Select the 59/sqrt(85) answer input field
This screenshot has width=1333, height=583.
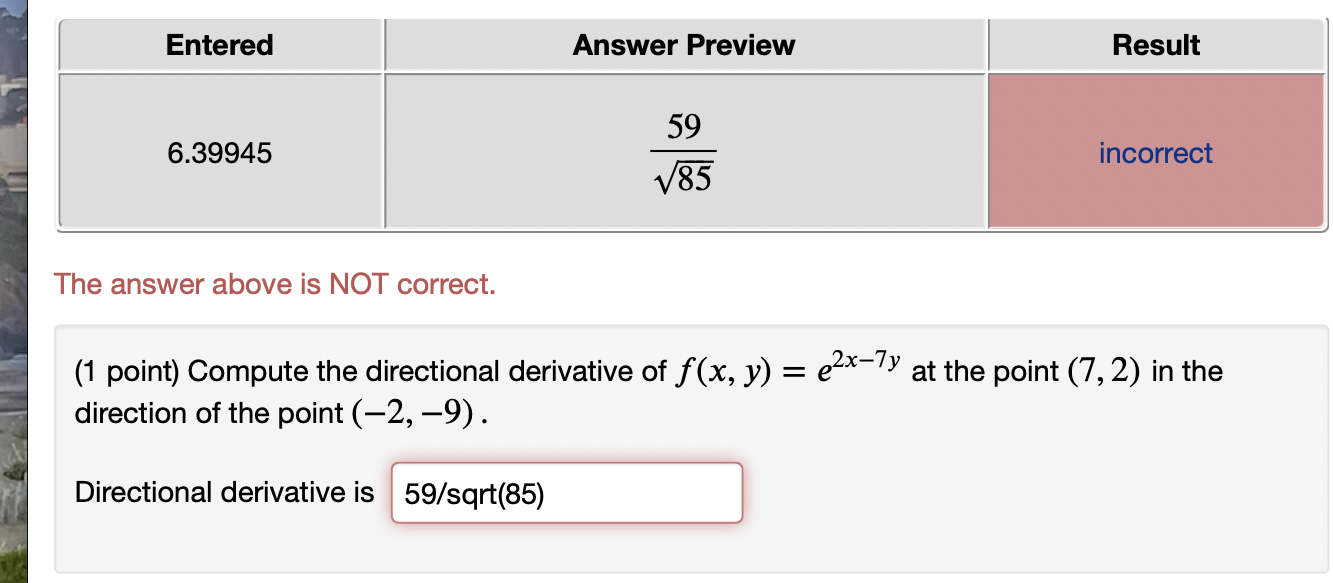point(565,492)
